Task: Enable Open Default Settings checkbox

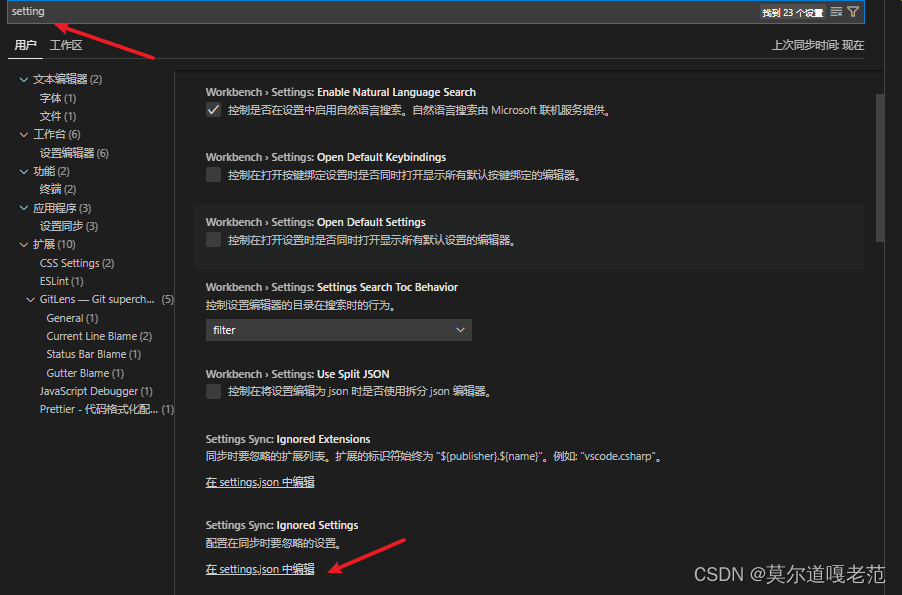Action: coord(213,240)
